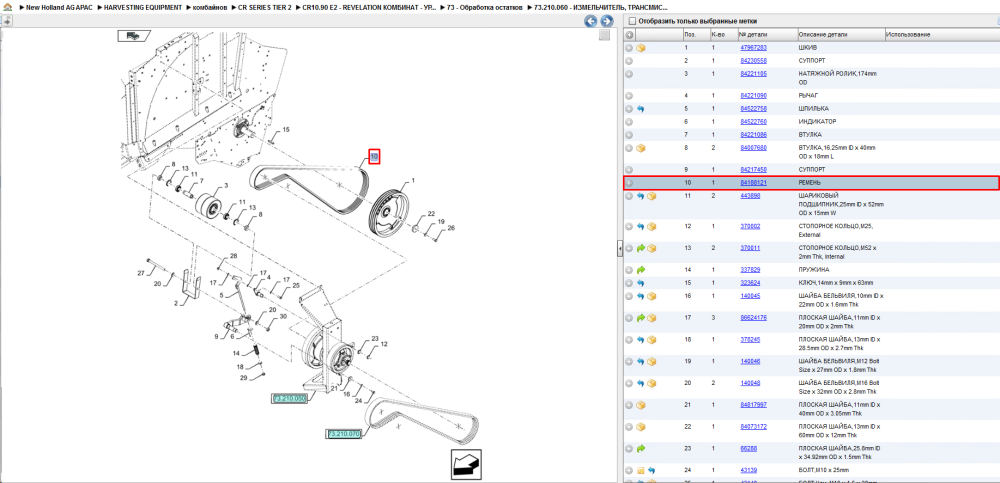
Task: Click package icon in row 370002
Action: (651, 227)
